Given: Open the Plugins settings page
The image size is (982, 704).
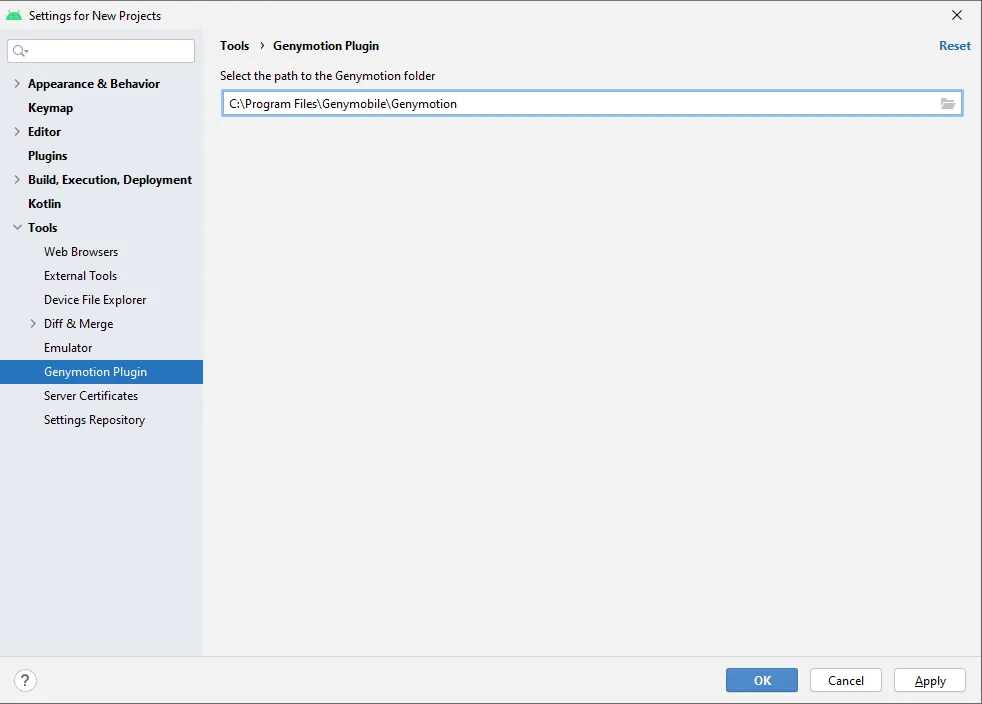Looking at the screenshot, I should [47, 156].
